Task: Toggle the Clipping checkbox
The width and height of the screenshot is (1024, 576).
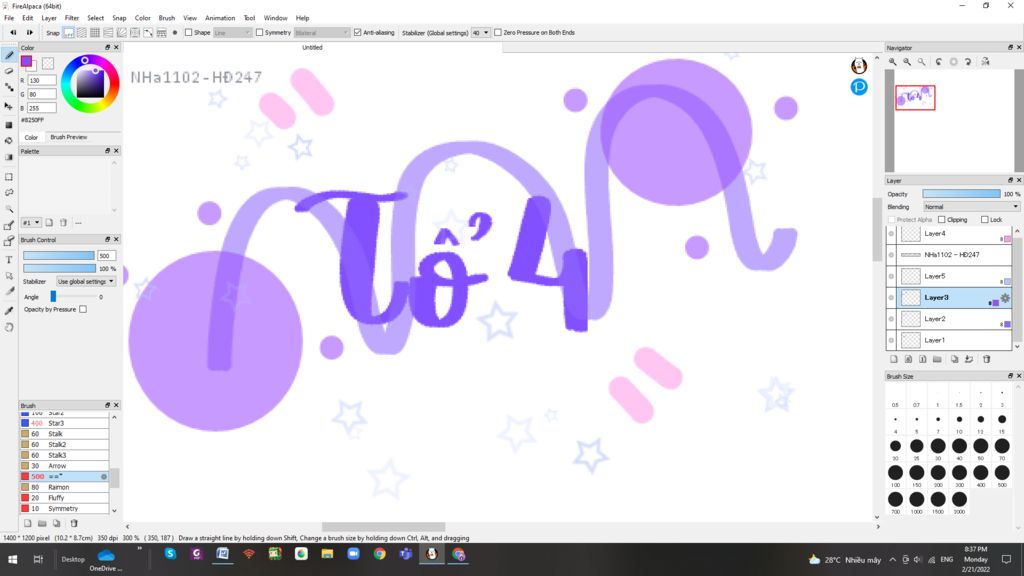Action: tap(942, 219)
